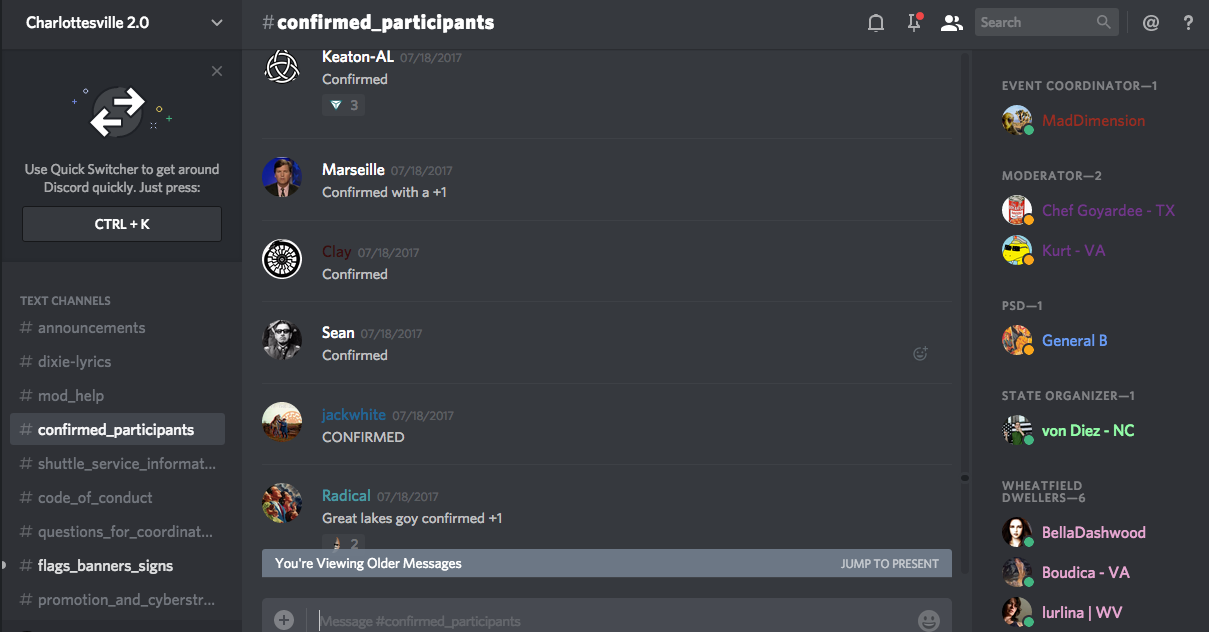Toggle reaction on Radical's message
Image resolution: width=1209 pixels, height=632 pixels.
(343, 543)
